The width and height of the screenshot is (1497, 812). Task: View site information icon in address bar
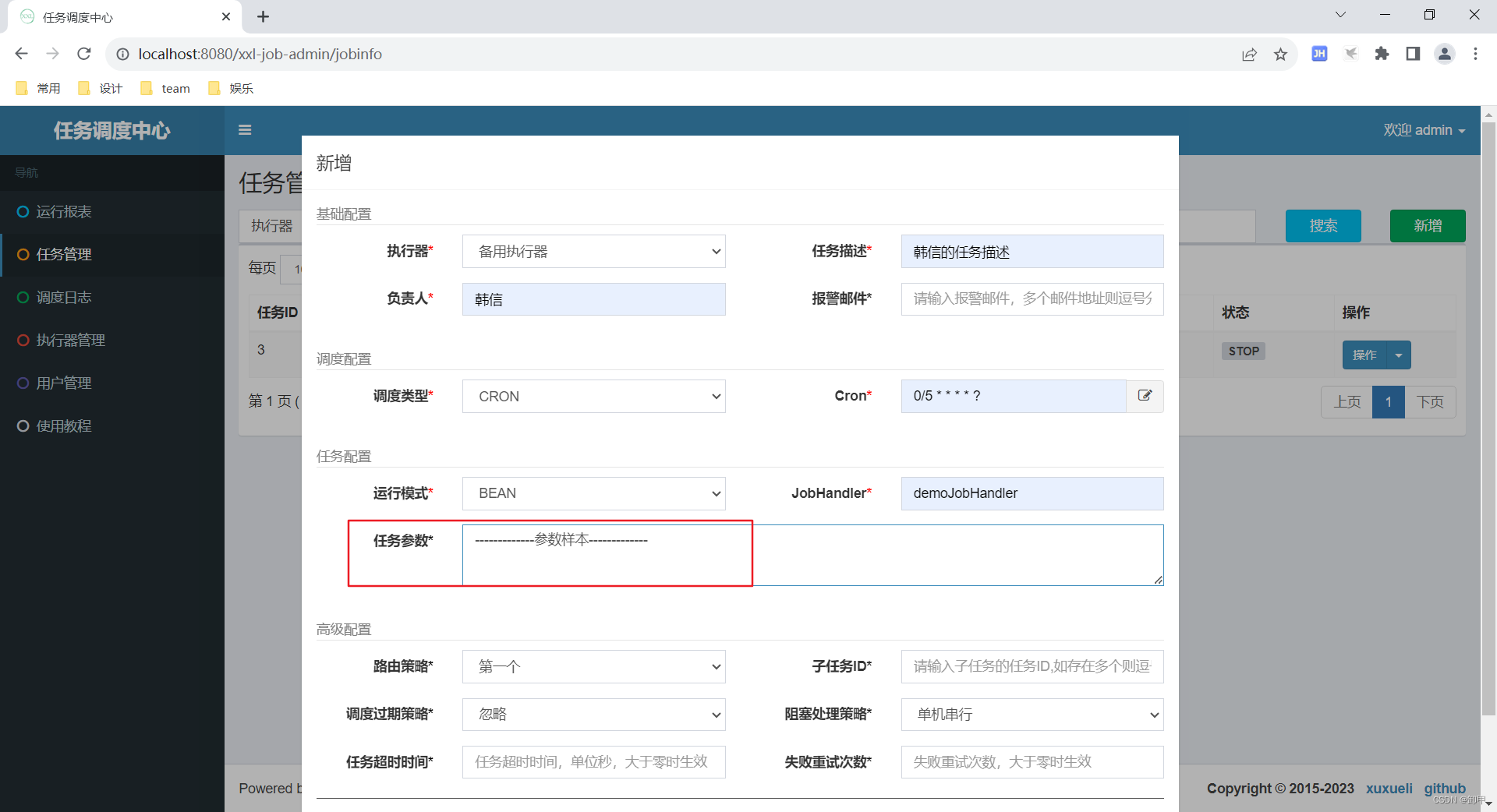coord(122,54)
